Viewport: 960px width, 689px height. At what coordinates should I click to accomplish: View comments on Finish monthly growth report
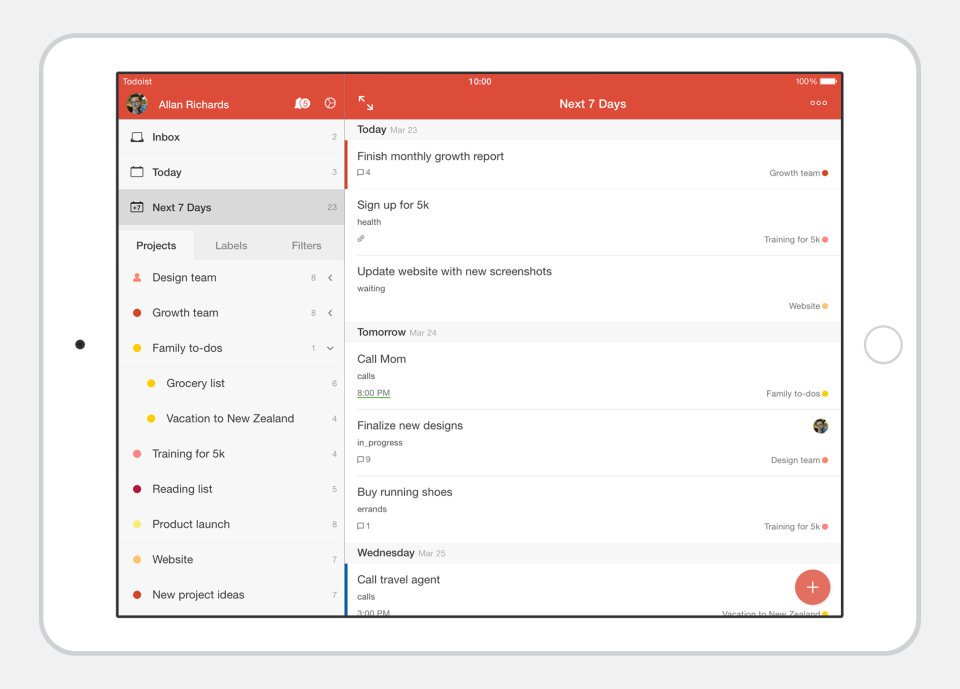pyautogui.click(x=361, y=172)
